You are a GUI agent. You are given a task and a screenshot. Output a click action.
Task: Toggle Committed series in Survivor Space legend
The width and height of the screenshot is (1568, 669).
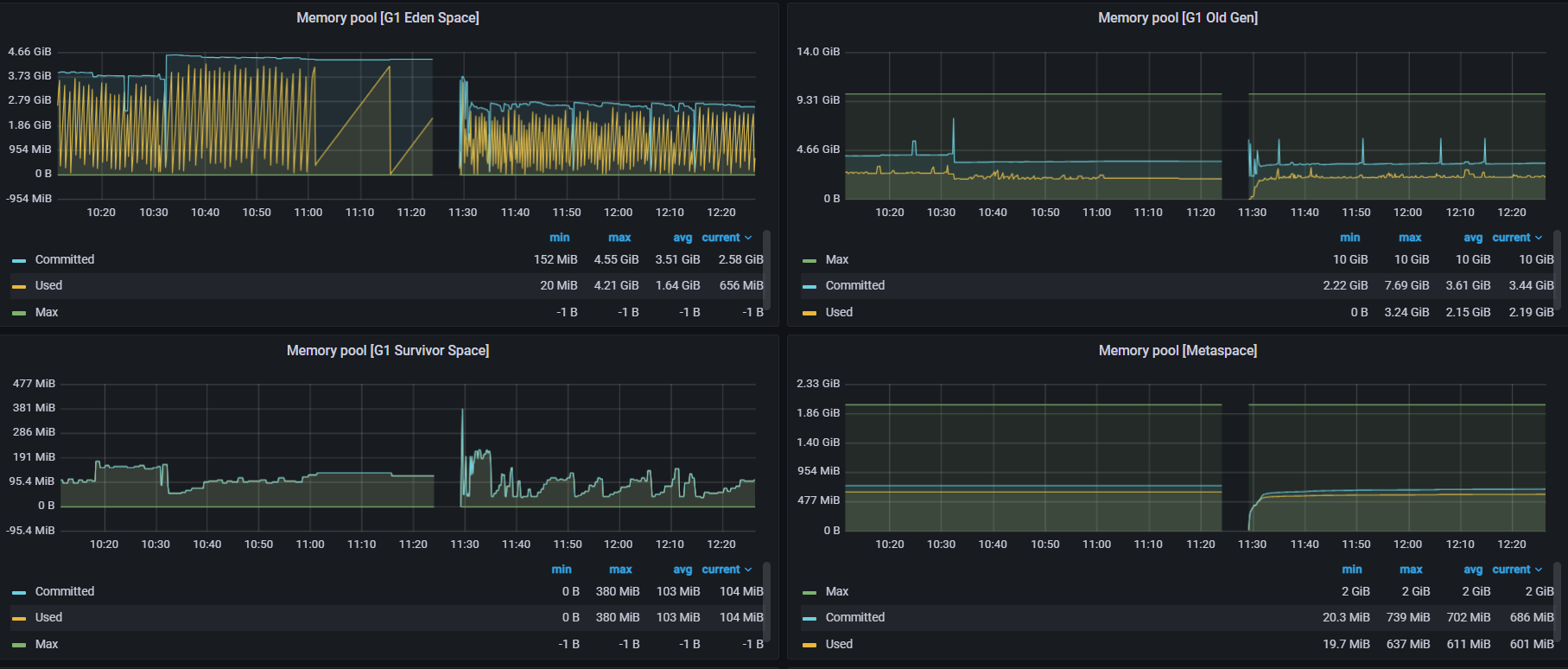tap(65, 591)
